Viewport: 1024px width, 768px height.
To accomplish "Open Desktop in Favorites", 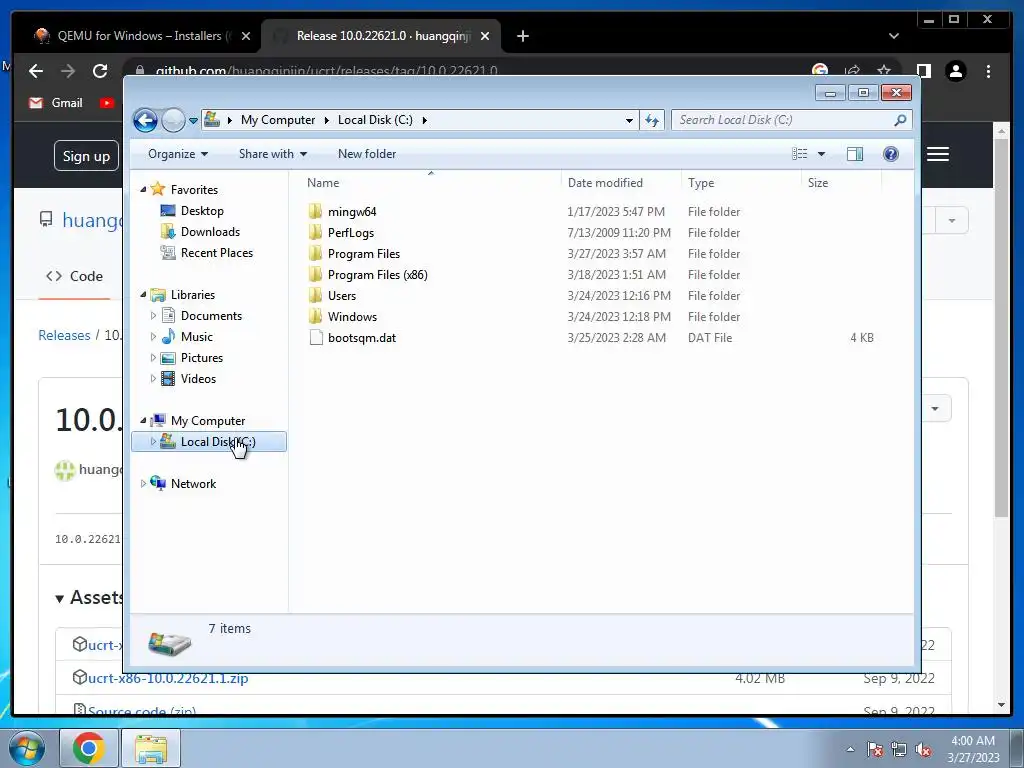I will (x=202, y=211).
